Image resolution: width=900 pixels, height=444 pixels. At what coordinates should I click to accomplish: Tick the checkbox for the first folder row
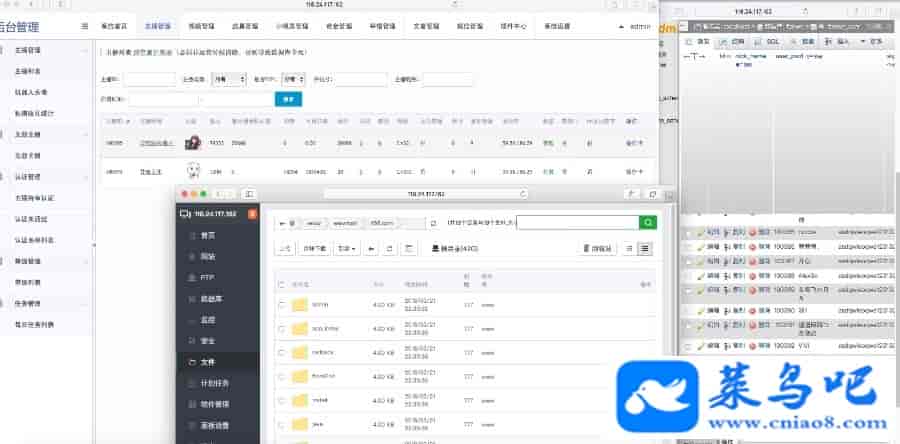click(x=281, y=304)
